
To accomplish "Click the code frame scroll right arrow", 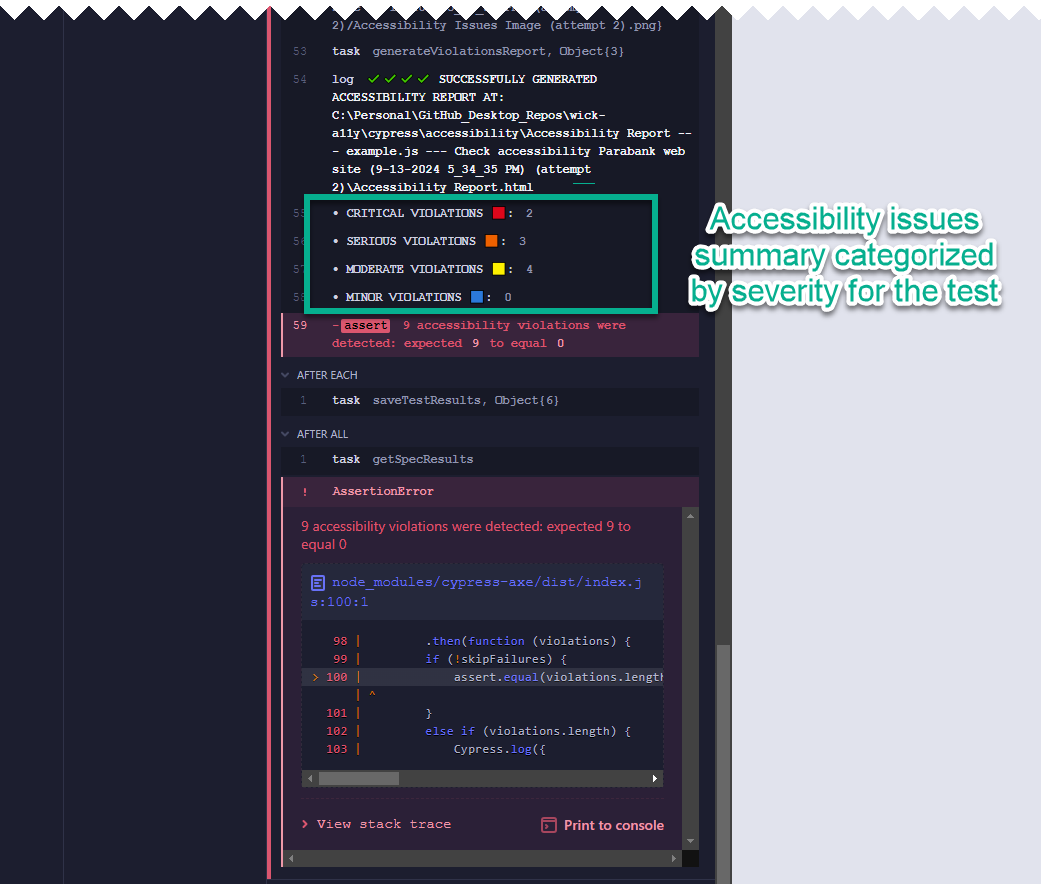I will tap(655, 778).
